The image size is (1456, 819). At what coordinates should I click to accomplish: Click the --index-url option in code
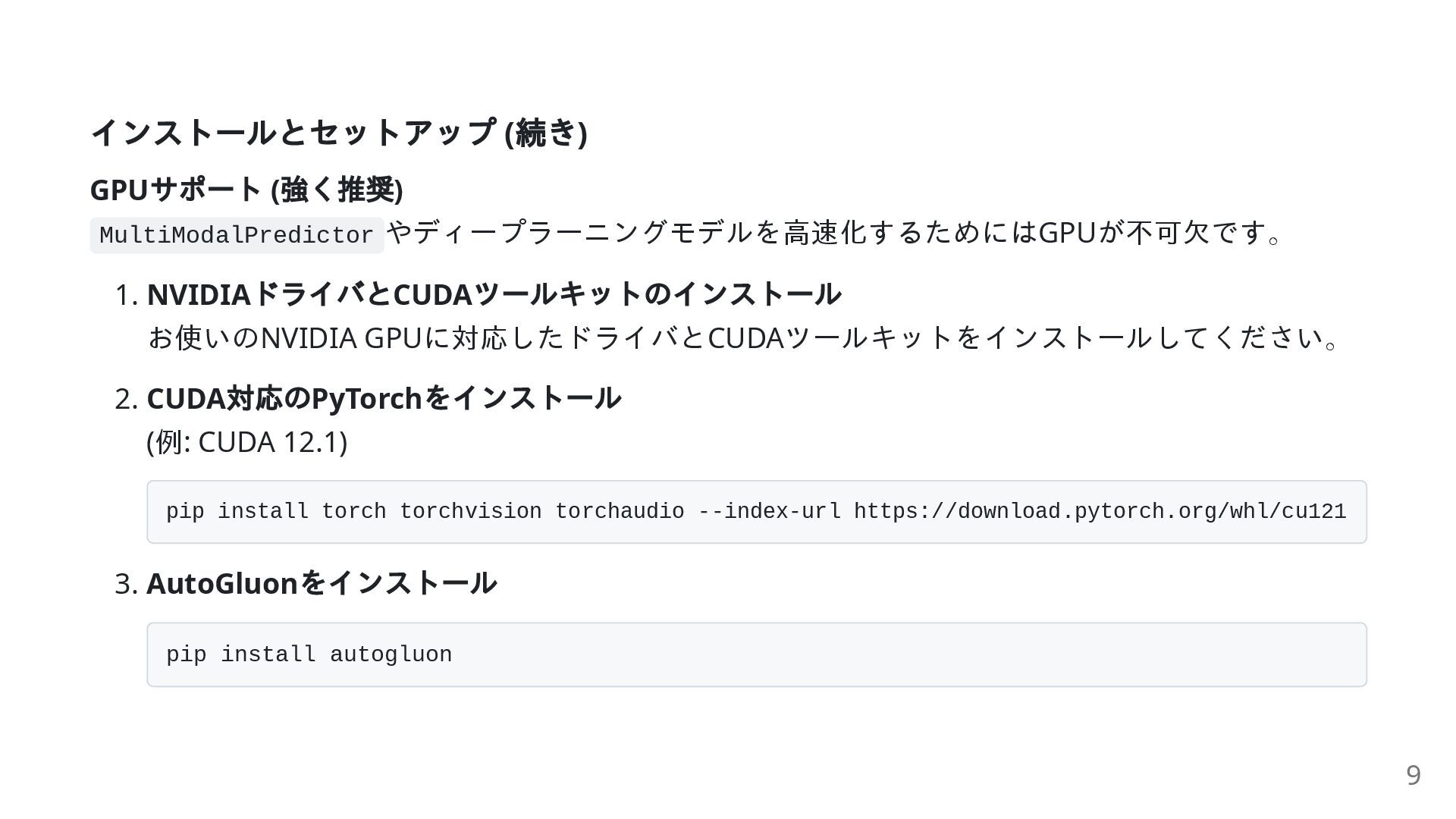point(769,512)
